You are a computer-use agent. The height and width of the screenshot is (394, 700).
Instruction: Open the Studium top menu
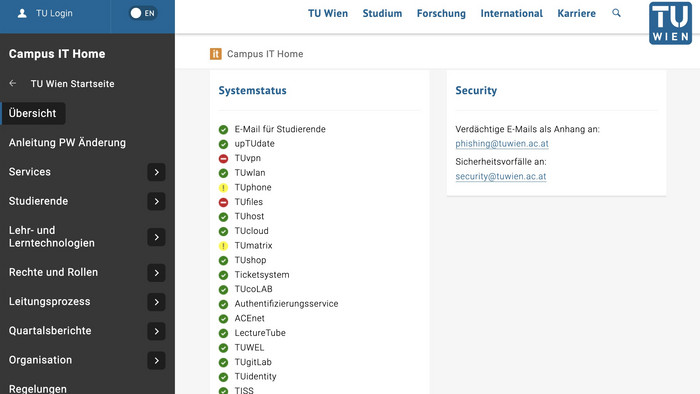[x=382, y=13]
